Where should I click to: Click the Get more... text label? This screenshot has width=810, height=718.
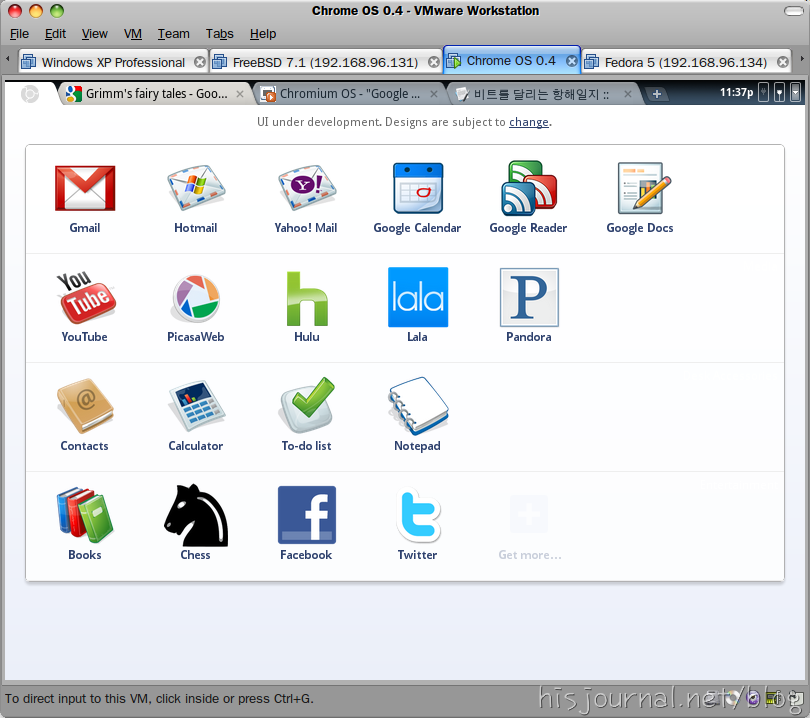[x=529, y=555]
